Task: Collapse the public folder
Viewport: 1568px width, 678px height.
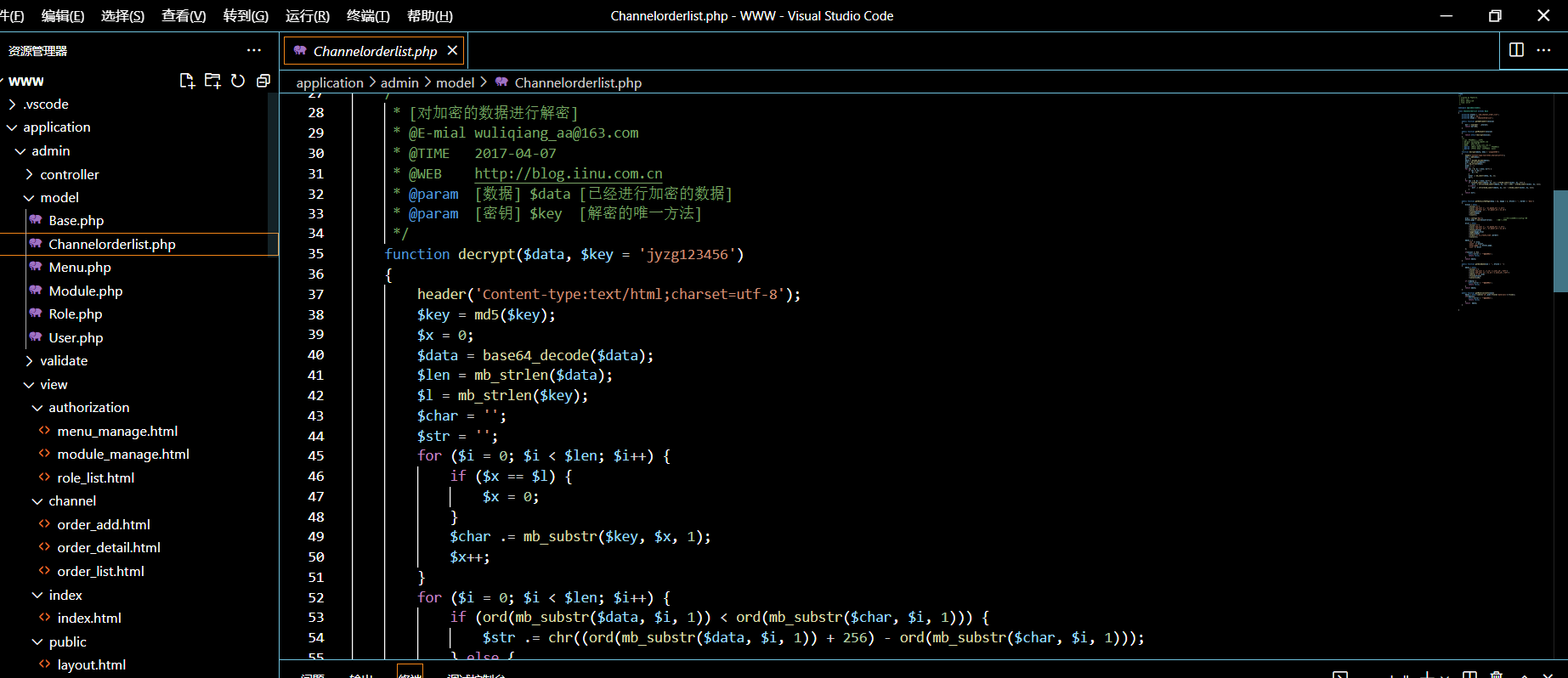Action: click(67, 641)
